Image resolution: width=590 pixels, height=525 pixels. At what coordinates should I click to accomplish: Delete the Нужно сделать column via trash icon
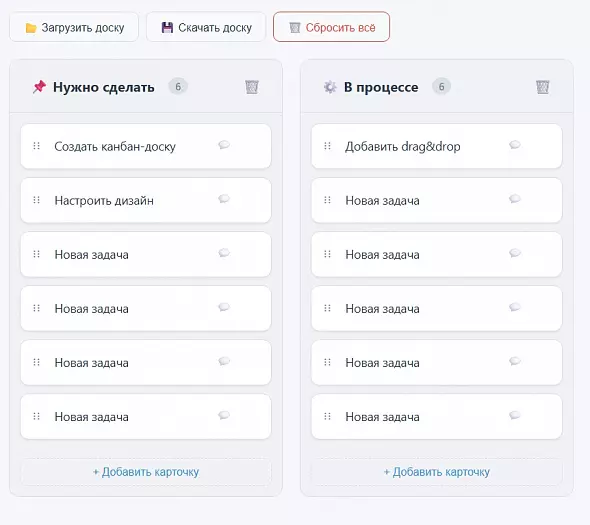(252, 87)
